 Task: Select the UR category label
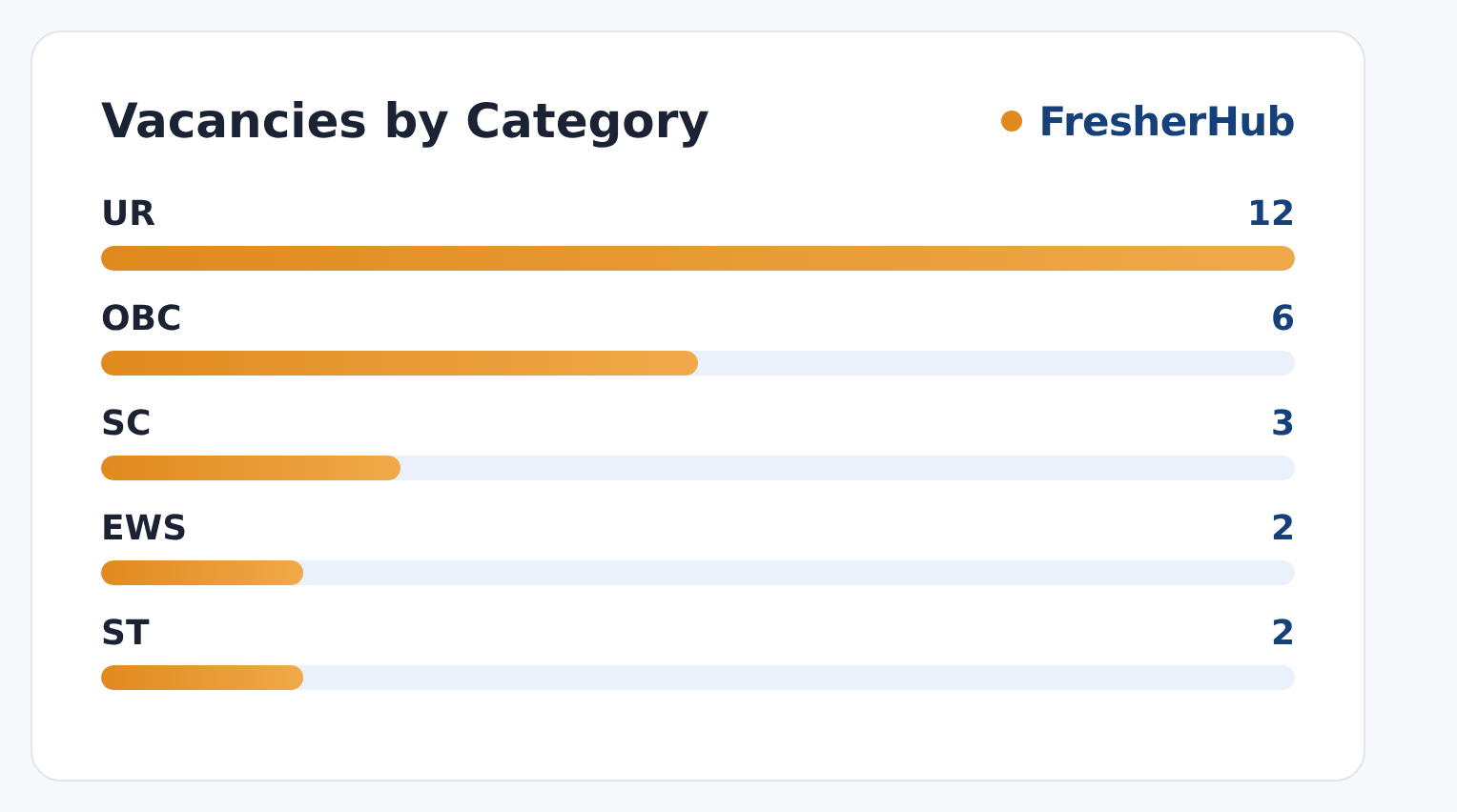[128, 213]
